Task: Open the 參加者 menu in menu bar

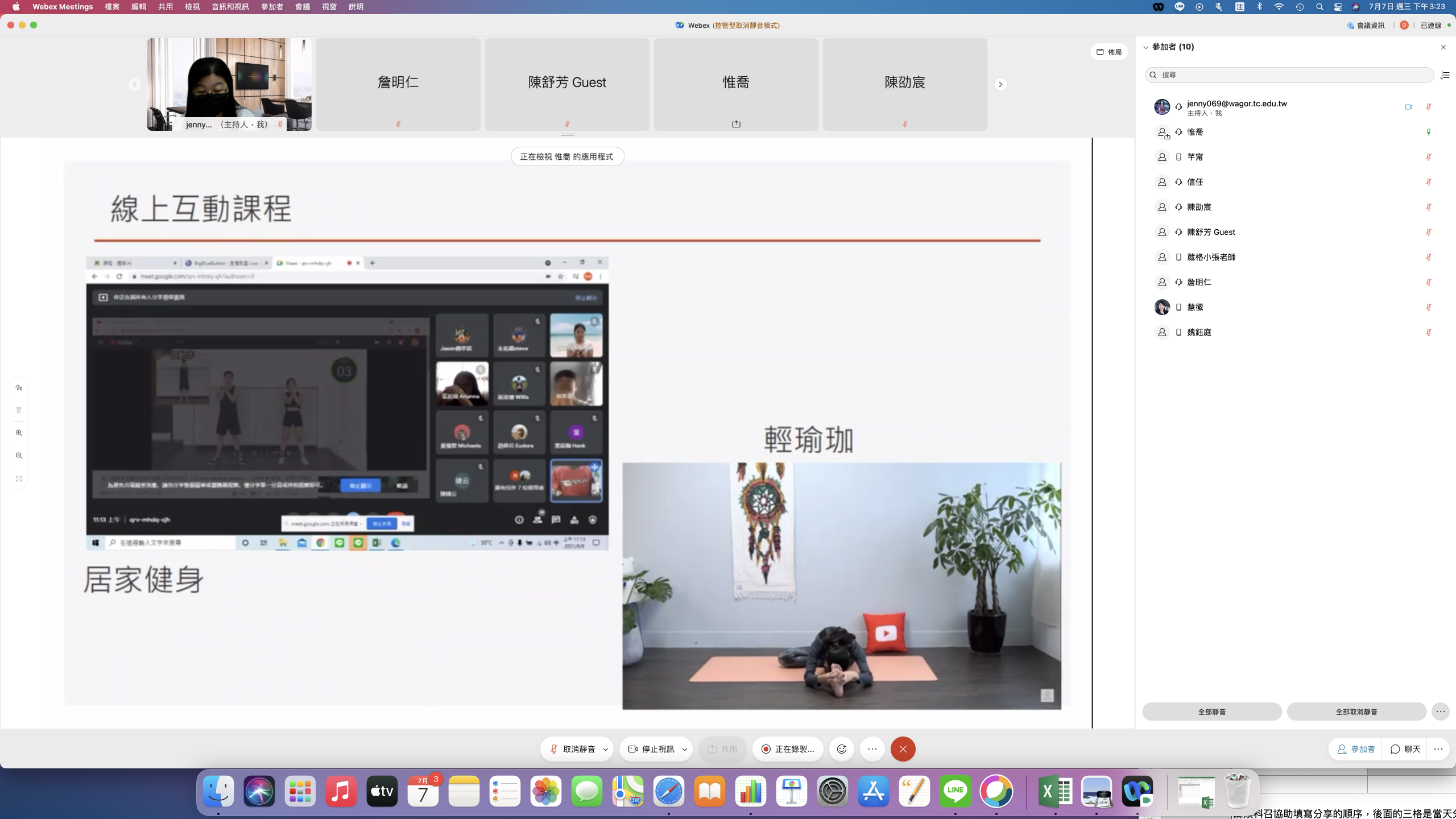Action: [x=272, y=7]
